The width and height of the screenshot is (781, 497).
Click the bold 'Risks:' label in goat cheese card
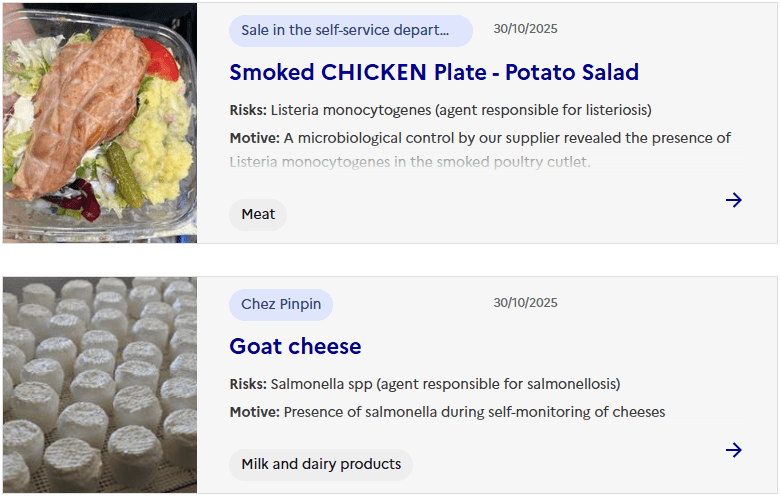pos(248,384)
